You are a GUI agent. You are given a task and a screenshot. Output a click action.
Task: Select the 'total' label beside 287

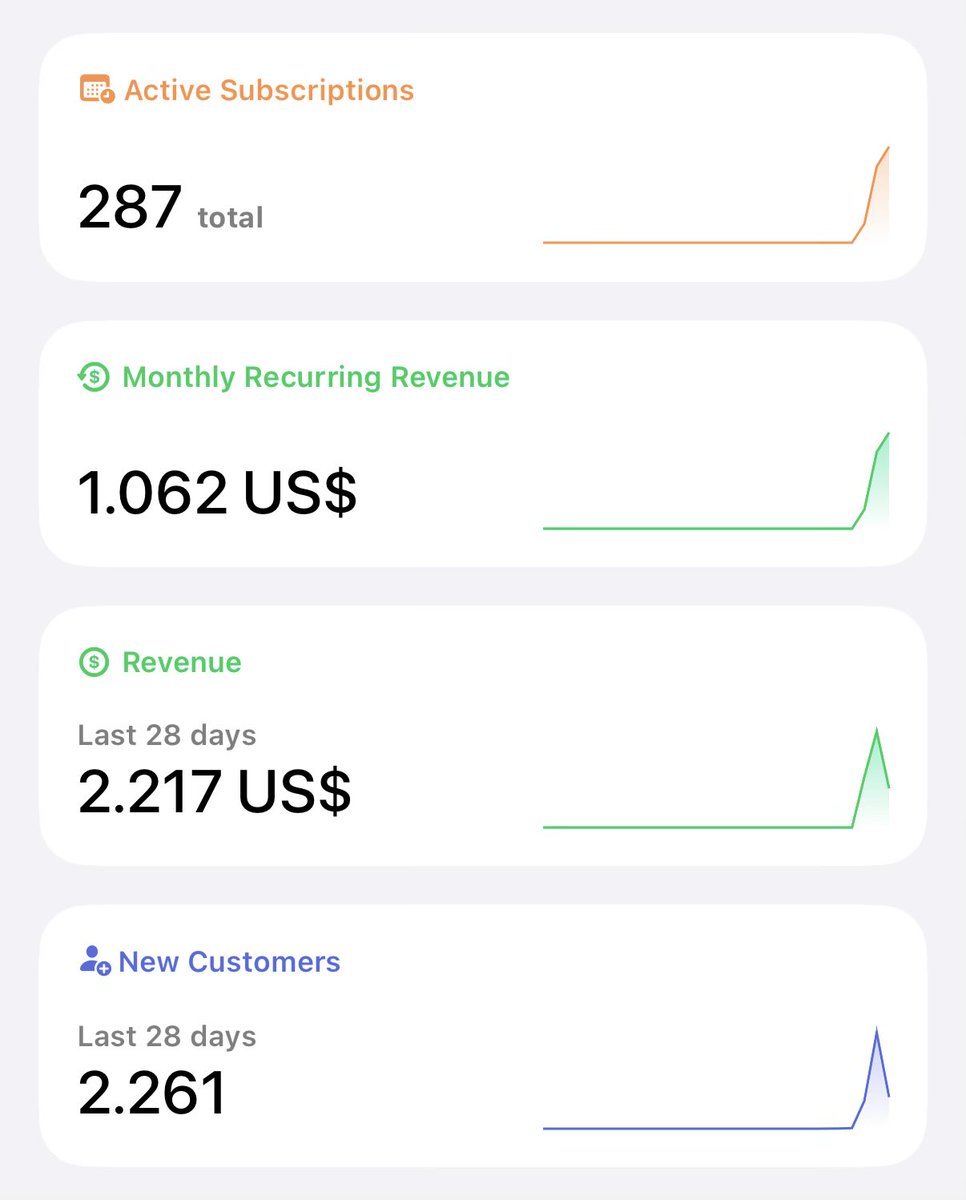click(230, 217)
